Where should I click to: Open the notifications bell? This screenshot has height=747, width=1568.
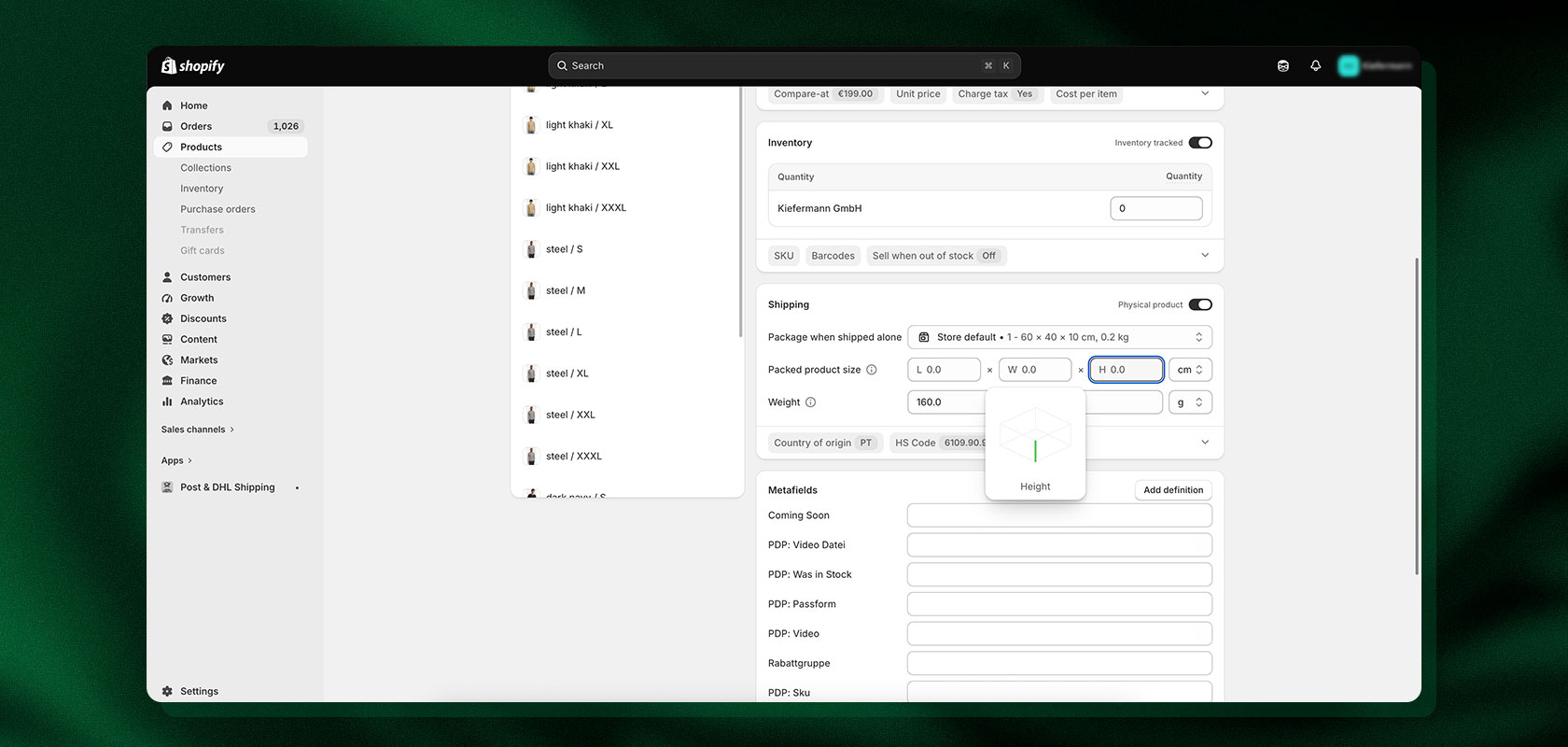pos(1315,65)
